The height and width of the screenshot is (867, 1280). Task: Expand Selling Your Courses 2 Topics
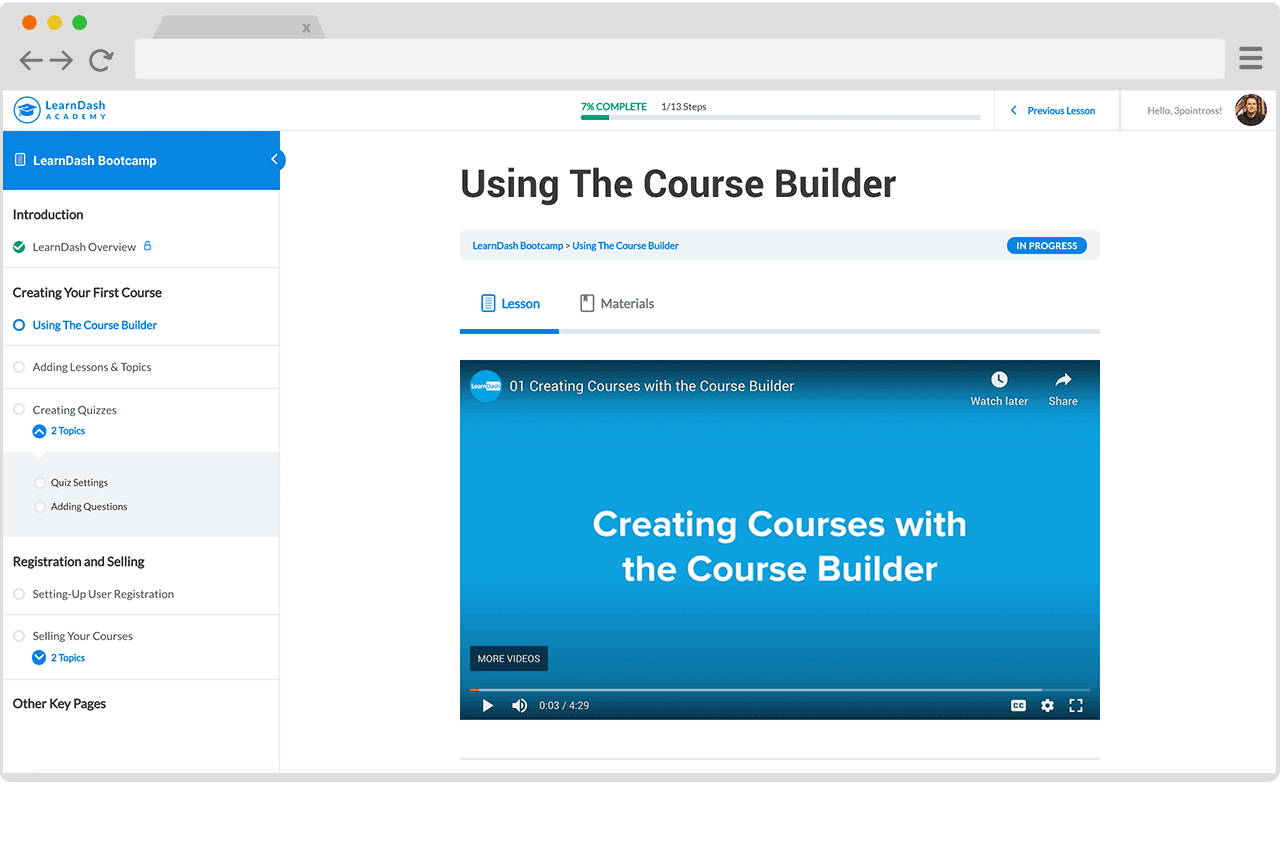point(40,658)
